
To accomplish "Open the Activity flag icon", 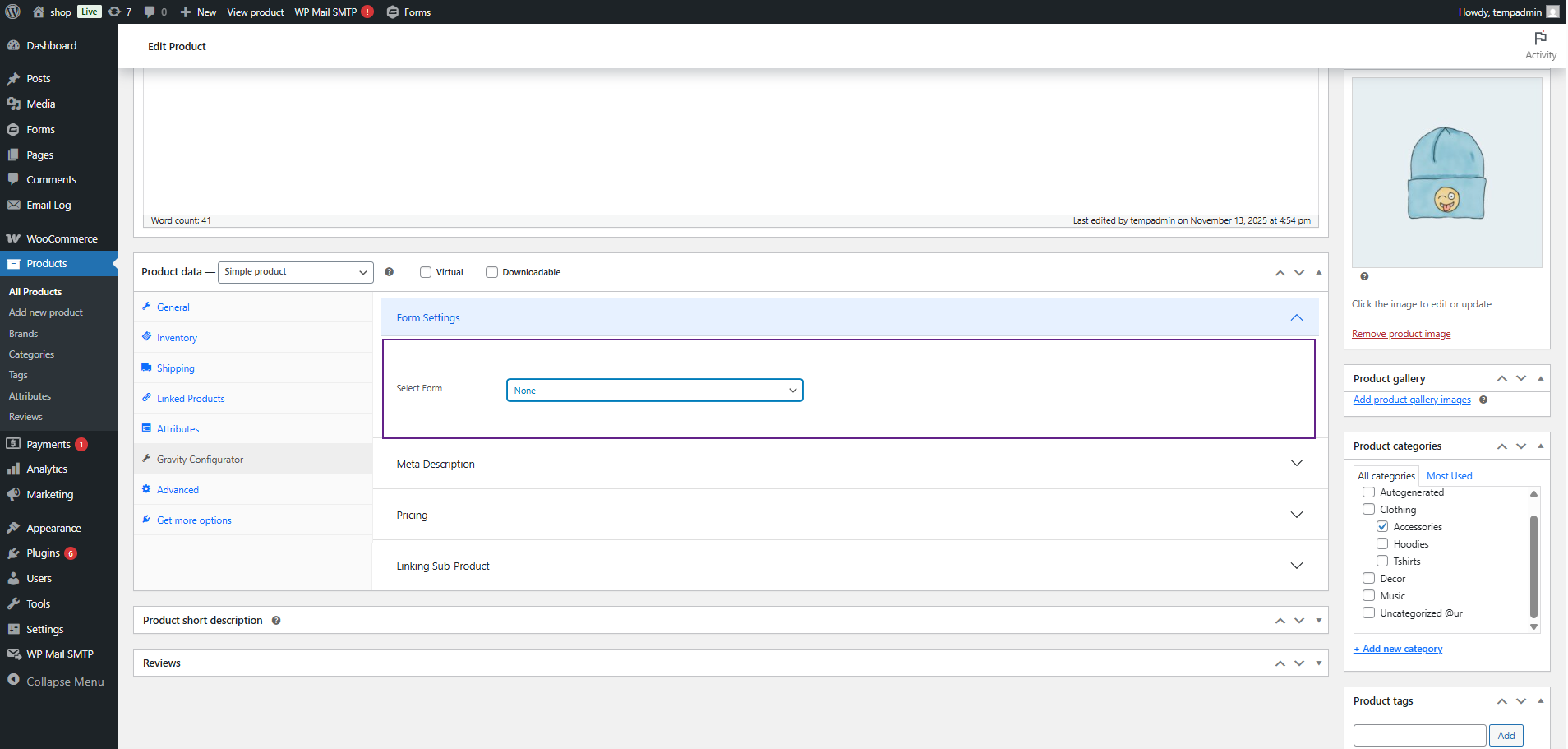I will point(1540,39).
